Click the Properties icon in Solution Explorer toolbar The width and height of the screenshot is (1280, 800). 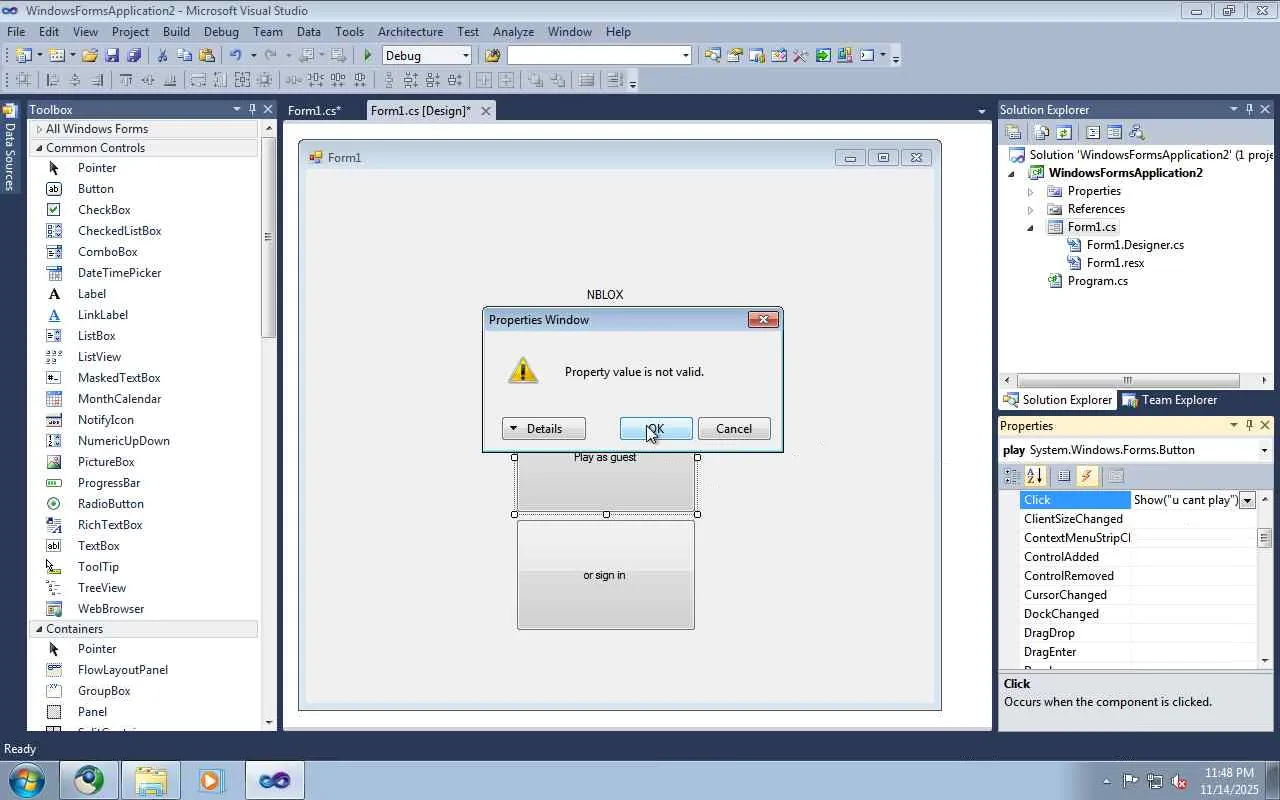(1013, 132)
